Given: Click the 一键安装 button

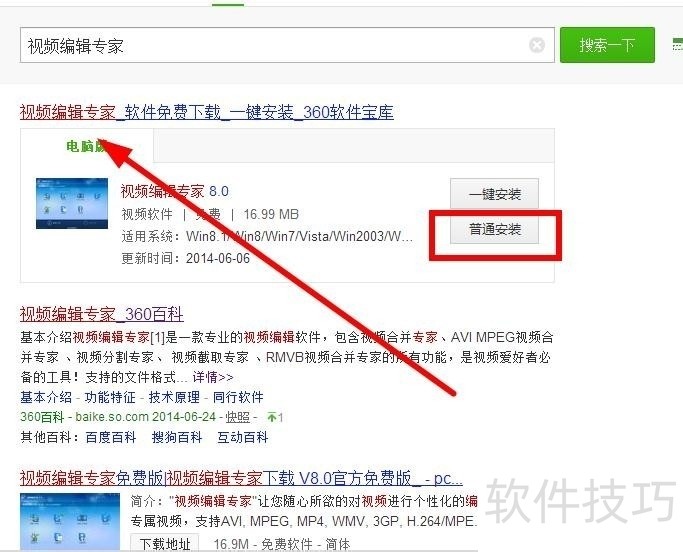Looking at the screenshot, I should [x=494, y=194].
